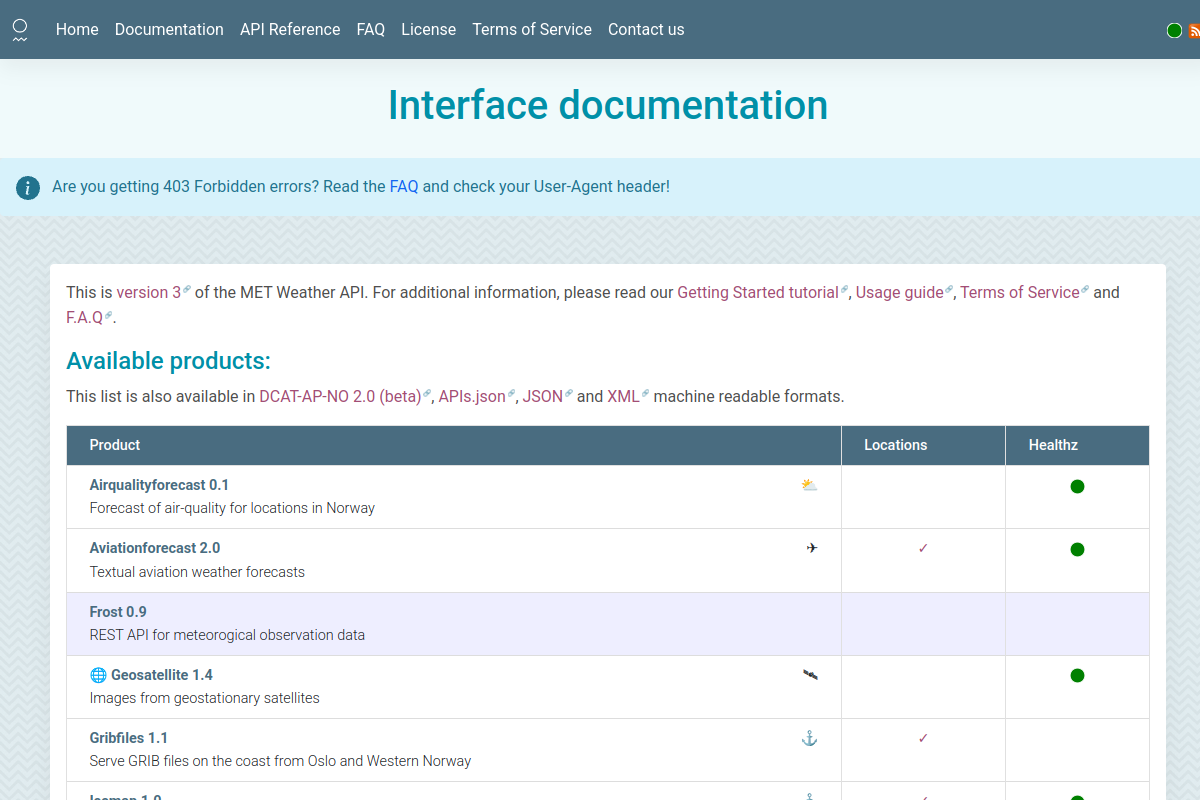The height and width of the screenshot is (800, 1200).
Task: Open Terms of Service in the navbar
Action: pos(532,30)
